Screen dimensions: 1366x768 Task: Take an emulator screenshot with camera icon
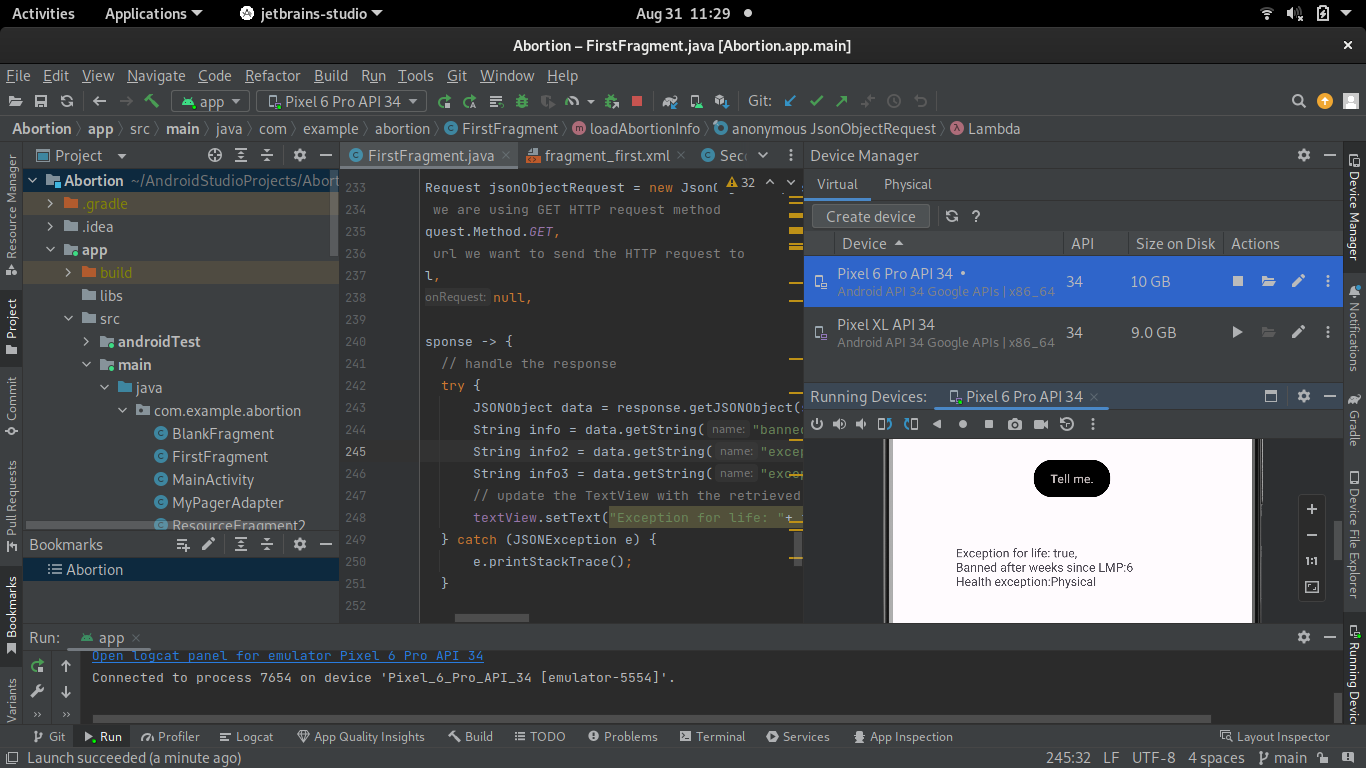[1015, 424]
